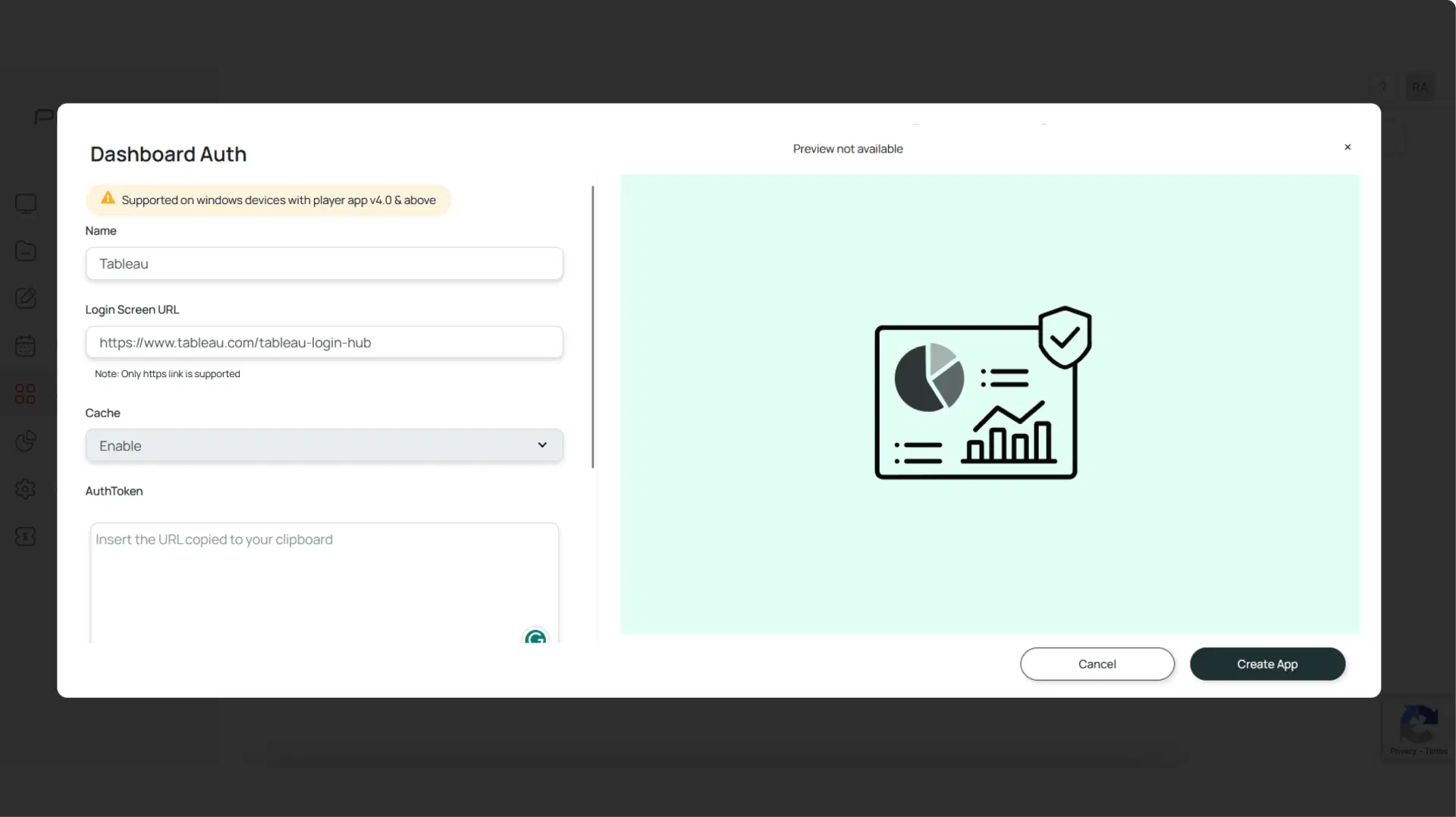Open the Cache Enable dropdown
Image resolution: width=1456 pixels, height=817 pixels.
click(324, 445)
